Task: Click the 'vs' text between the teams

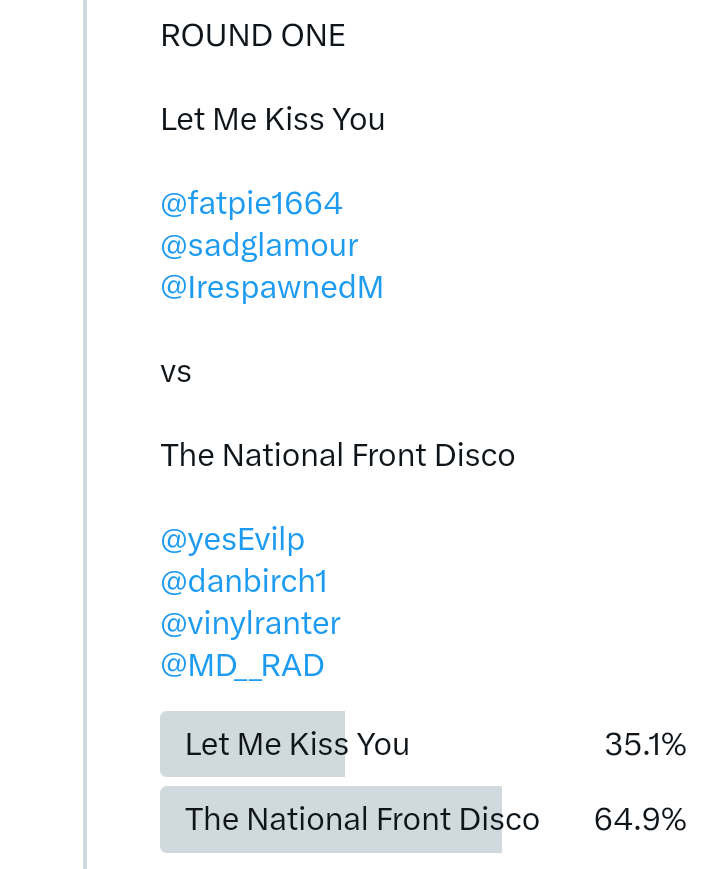Action: tap(176, 372)
